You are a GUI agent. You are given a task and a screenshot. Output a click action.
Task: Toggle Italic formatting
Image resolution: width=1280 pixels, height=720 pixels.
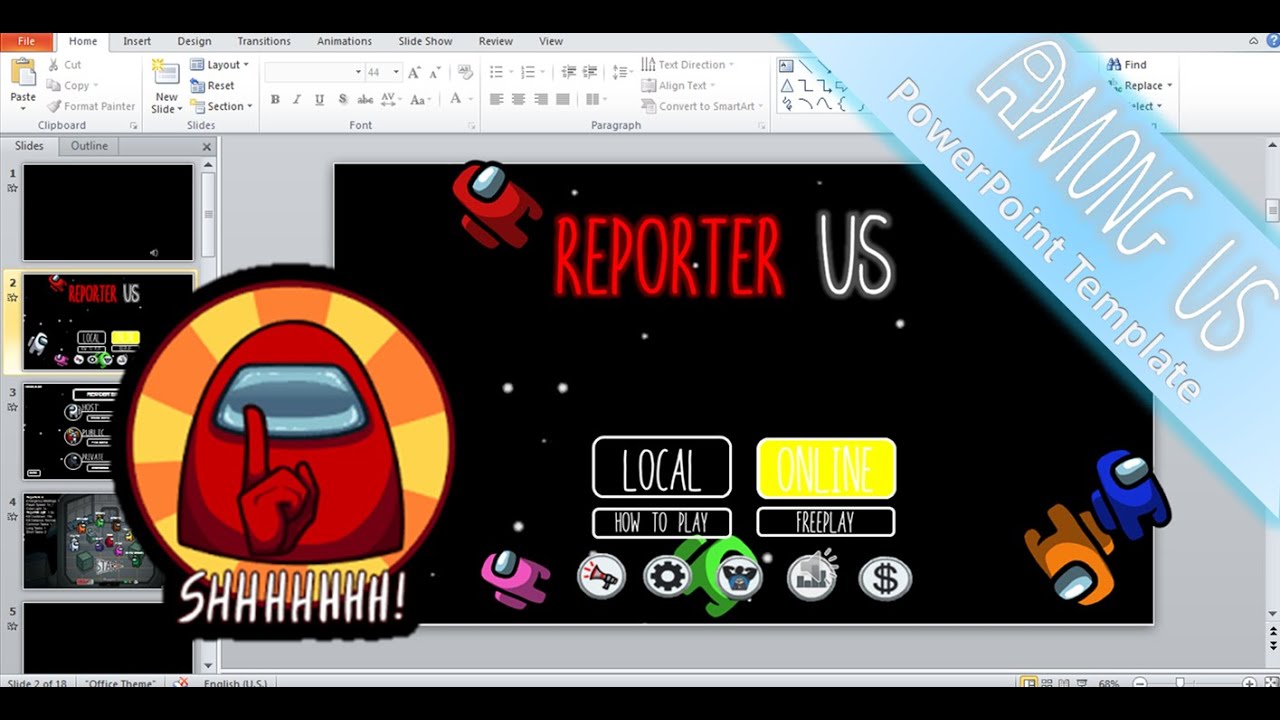pos(297,100)
